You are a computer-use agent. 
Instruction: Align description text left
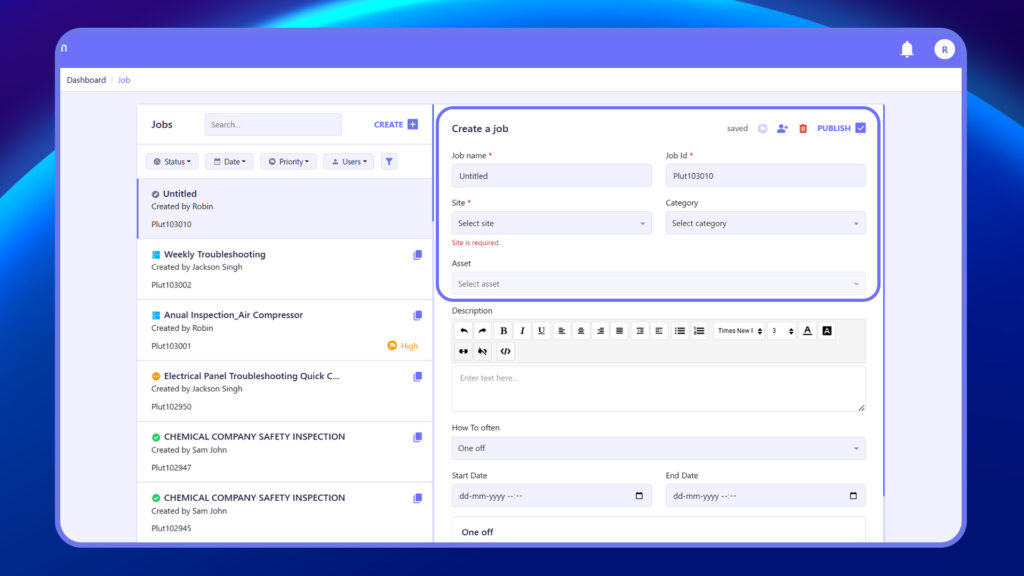click(561, 331)
